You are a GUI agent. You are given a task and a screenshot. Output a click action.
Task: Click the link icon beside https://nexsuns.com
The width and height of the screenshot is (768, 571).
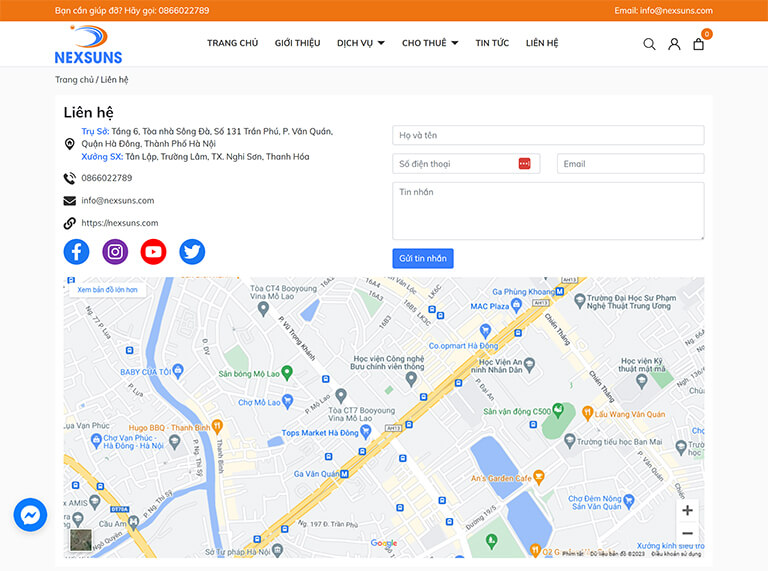(70, 223)
